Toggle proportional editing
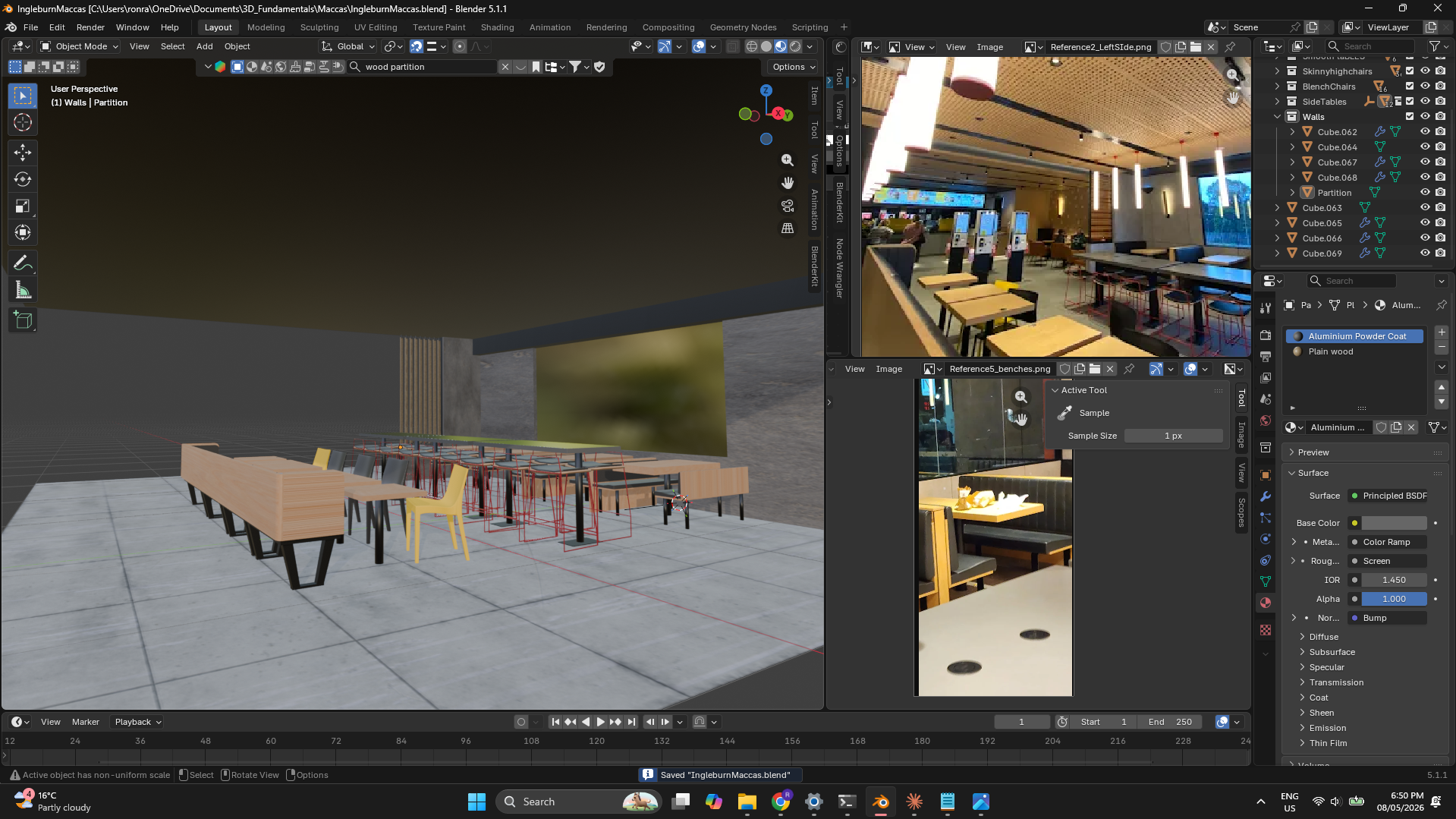This screenshot has width=1456, height=819. point(459,46)
